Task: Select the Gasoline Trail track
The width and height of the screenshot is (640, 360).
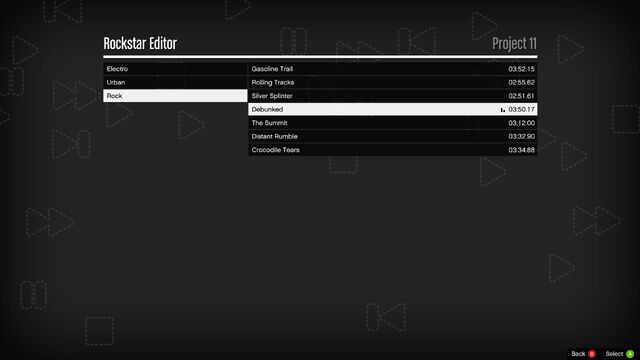Action: pos(393,69)
